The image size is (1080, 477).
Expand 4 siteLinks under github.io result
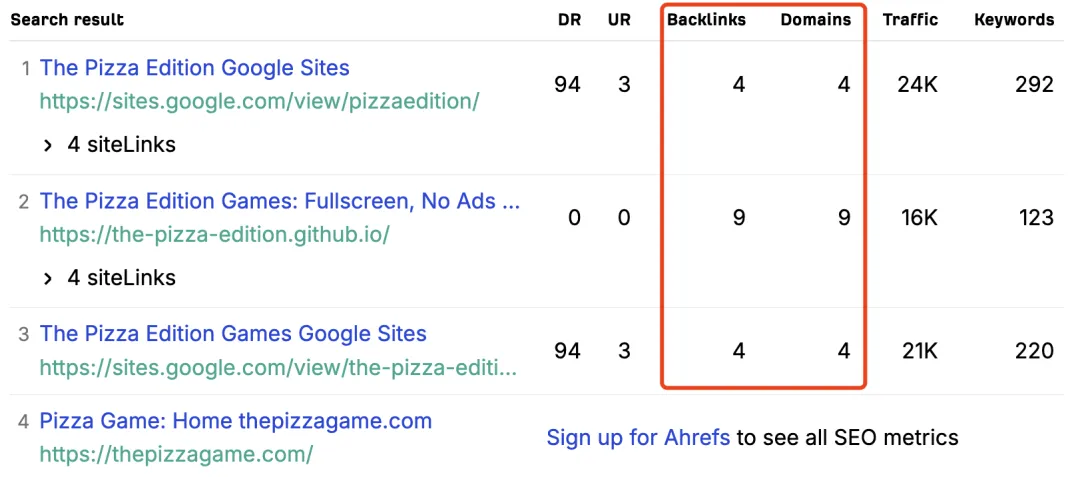tap(110, 278)
